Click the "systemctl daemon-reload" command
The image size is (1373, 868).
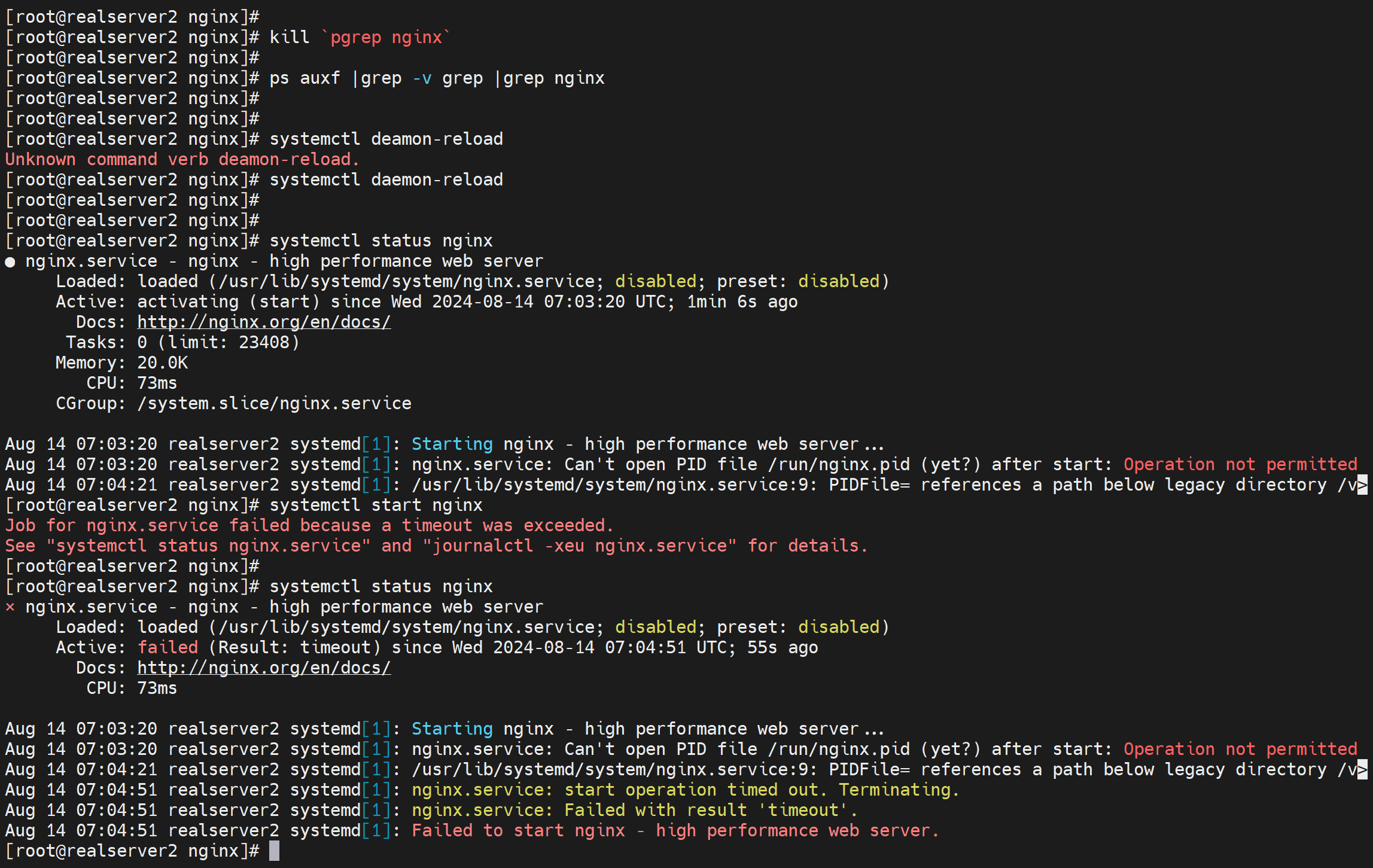click(386, 180)
